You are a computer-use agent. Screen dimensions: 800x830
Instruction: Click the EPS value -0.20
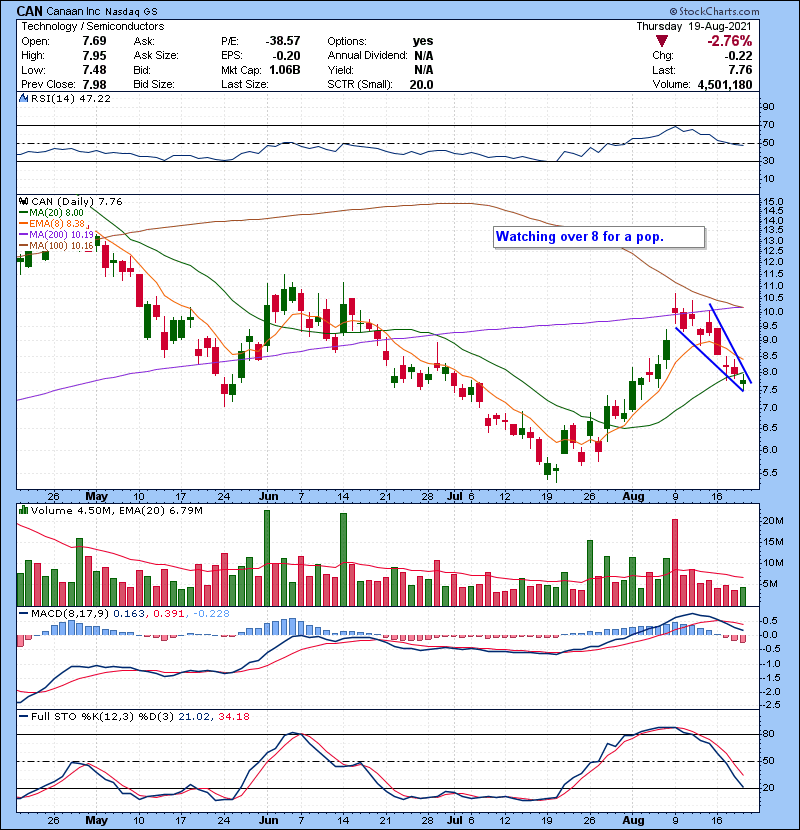click(x=286, y=56)
